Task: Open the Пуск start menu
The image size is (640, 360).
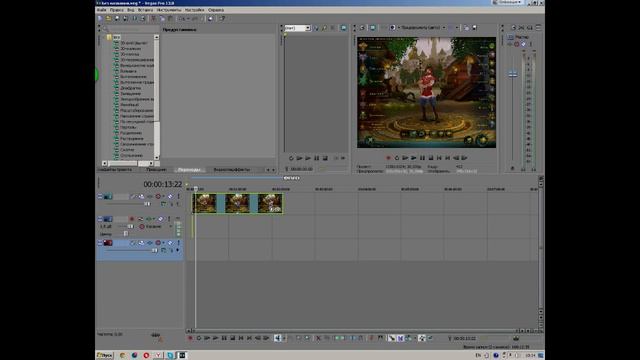Action: click(x=105, y=356)
